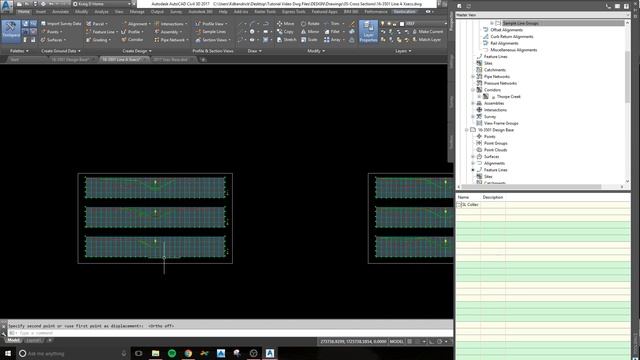Image resolution: width=640 pixels, height=360 pixels.
Task: Toggle layer freeze sun icon
Action: click(x=389, y=24)
